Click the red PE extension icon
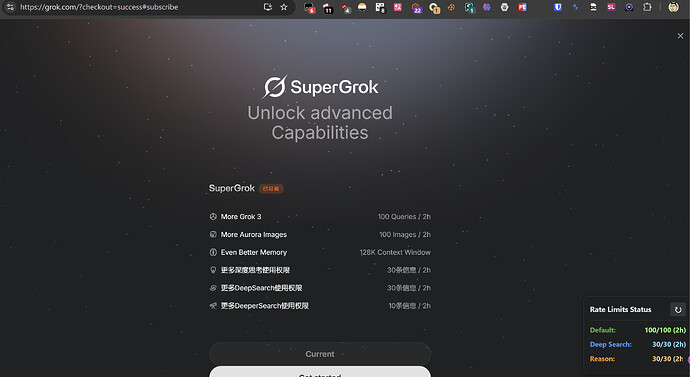 (x=522, y=7)
